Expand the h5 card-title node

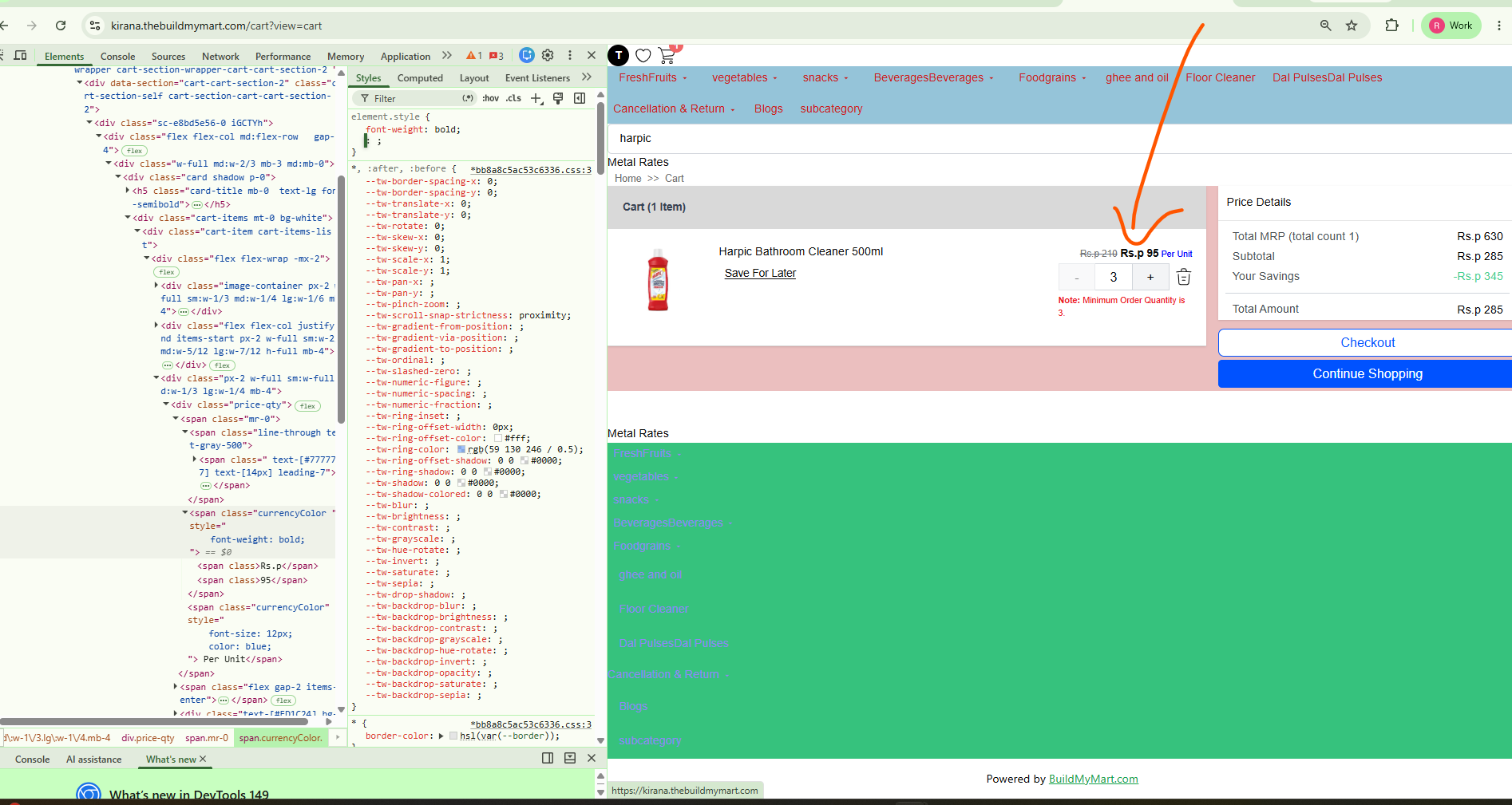tap(128, 191)
